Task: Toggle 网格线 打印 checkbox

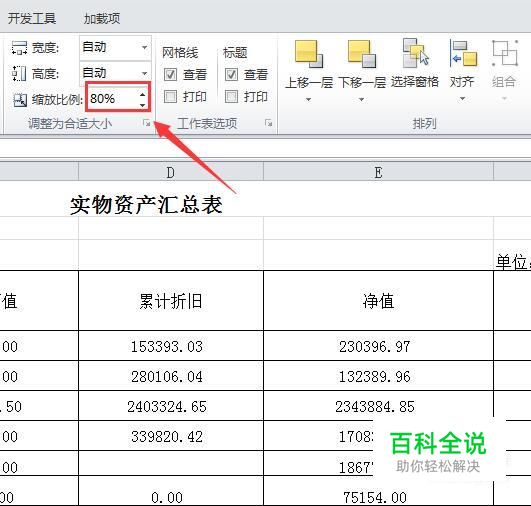Action: coord(170,97)
